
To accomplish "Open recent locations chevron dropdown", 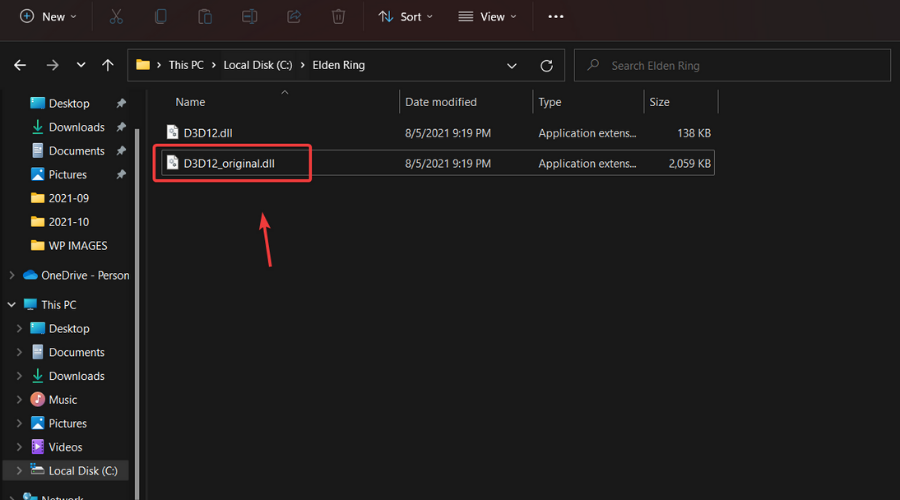I will click(81, 65).
